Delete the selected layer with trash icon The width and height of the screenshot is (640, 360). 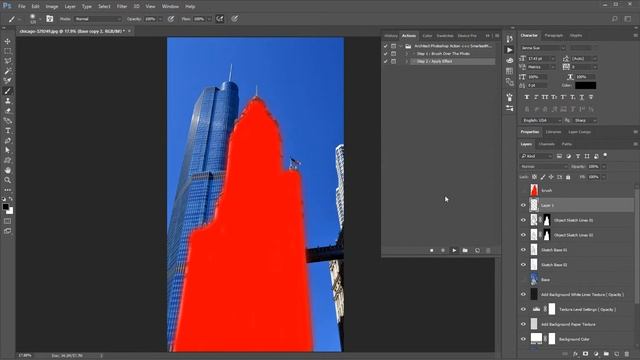pos(627,354)
